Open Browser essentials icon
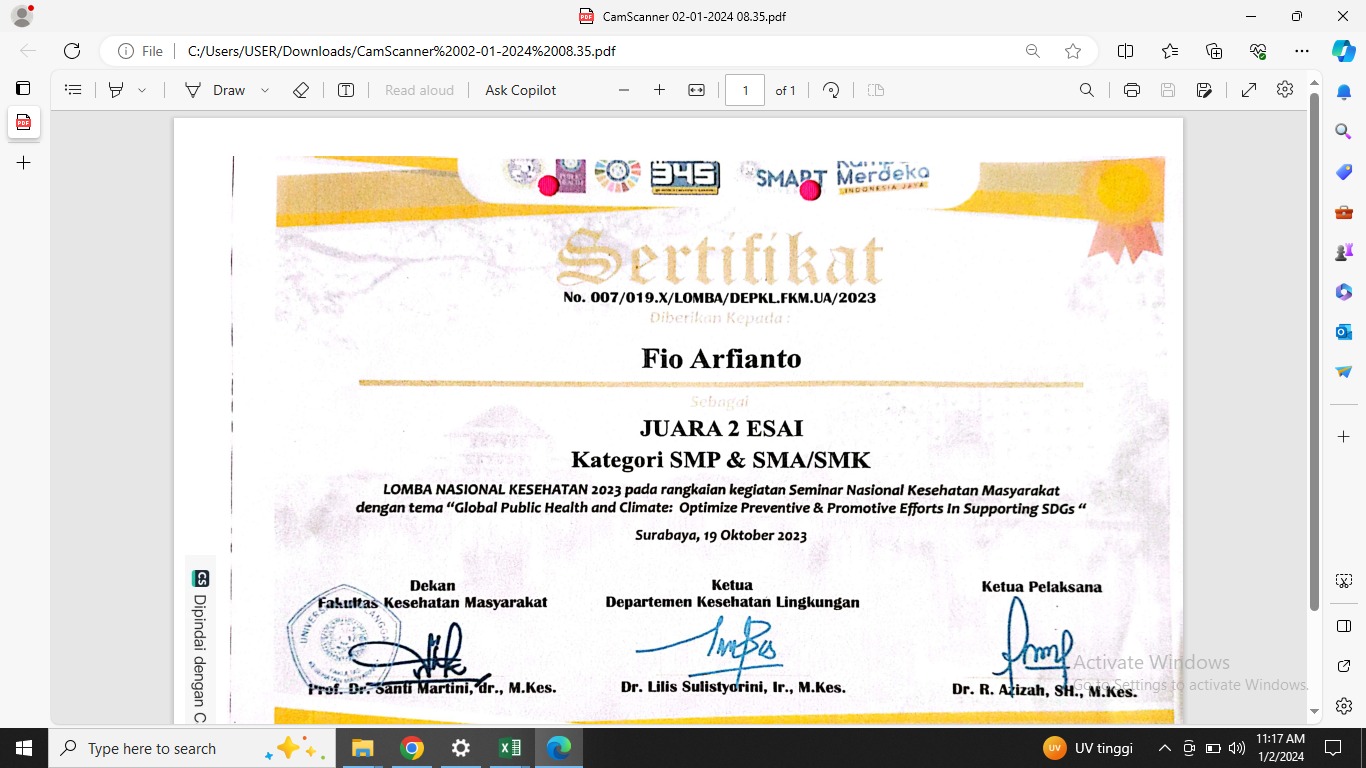Viewport: 1366px width, 768px height. [x=1258, y=51]
